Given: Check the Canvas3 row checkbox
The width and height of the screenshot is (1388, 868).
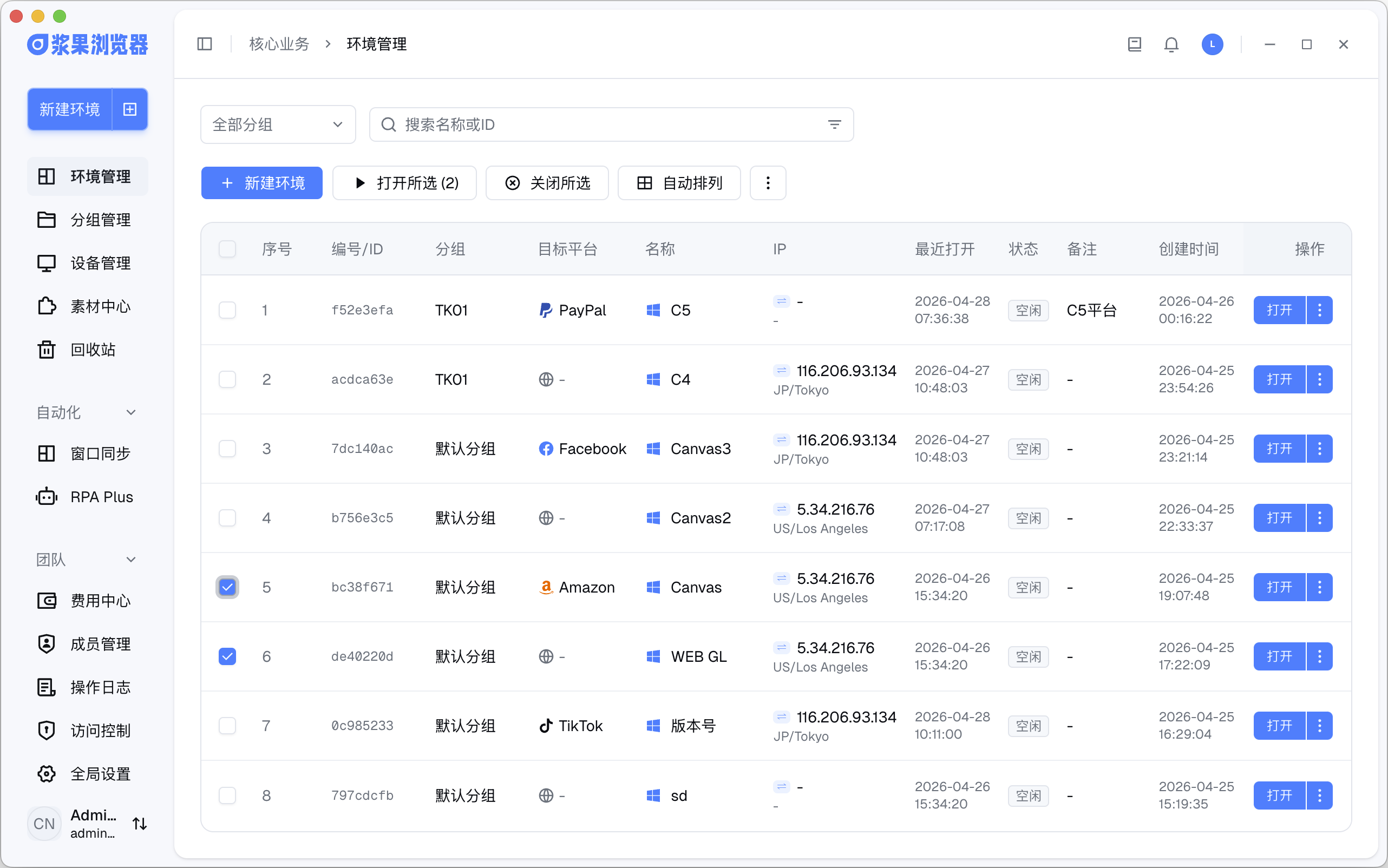Looking at the screenshot, I should coord(227,449).
